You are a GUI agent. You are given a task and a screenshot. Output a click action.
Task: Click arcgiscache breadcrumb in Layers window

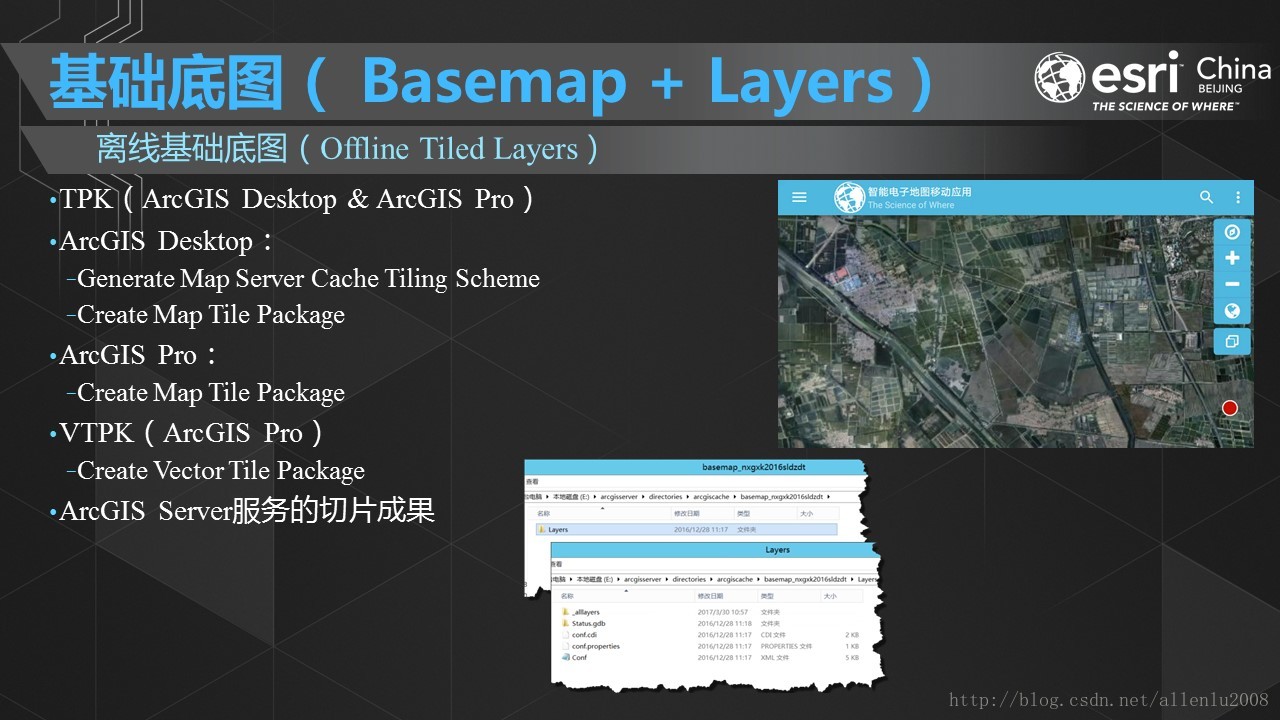pyautogui.click(x=735, y=579)
